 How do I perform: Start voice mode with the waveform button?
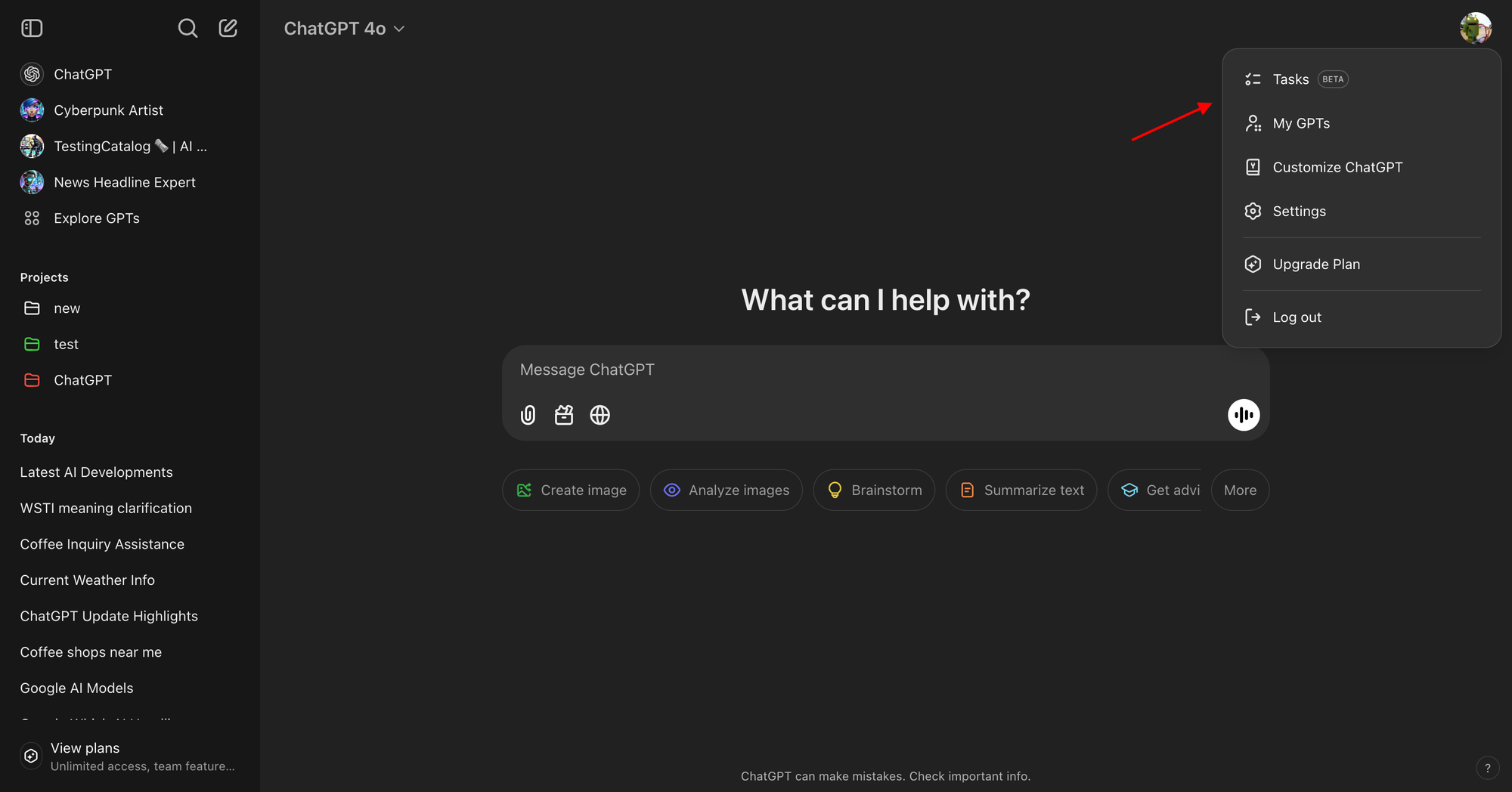1244,415
